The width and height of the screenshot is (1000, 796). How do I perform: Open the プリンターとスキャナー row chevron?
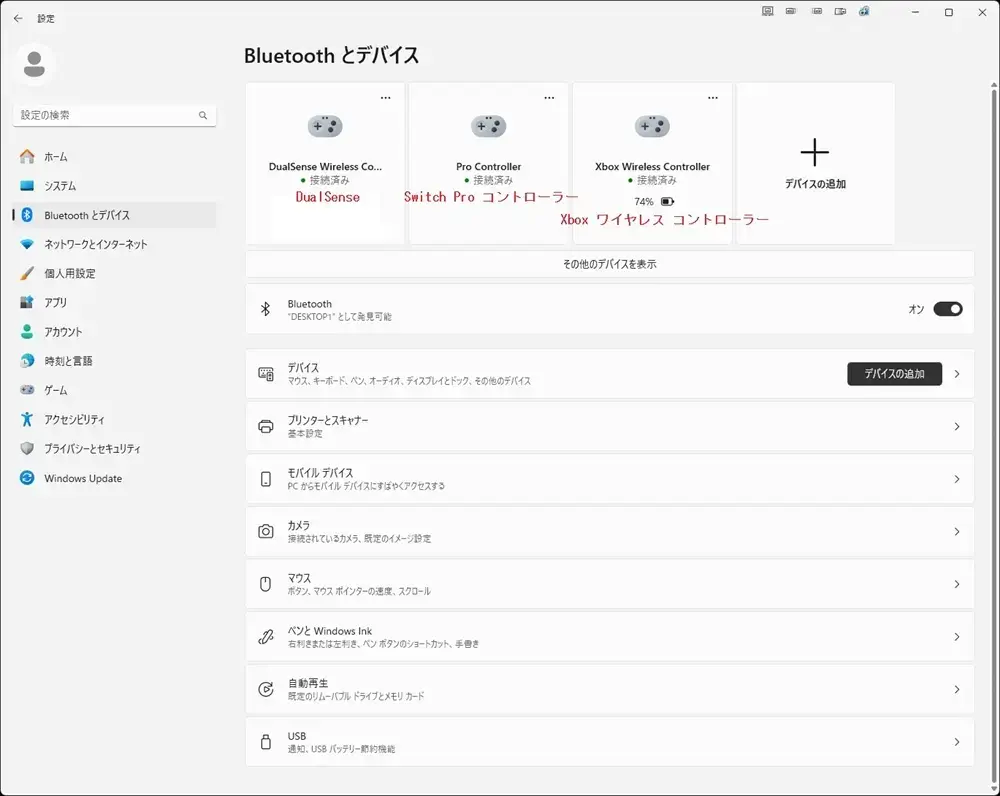[x=957, y=427]
